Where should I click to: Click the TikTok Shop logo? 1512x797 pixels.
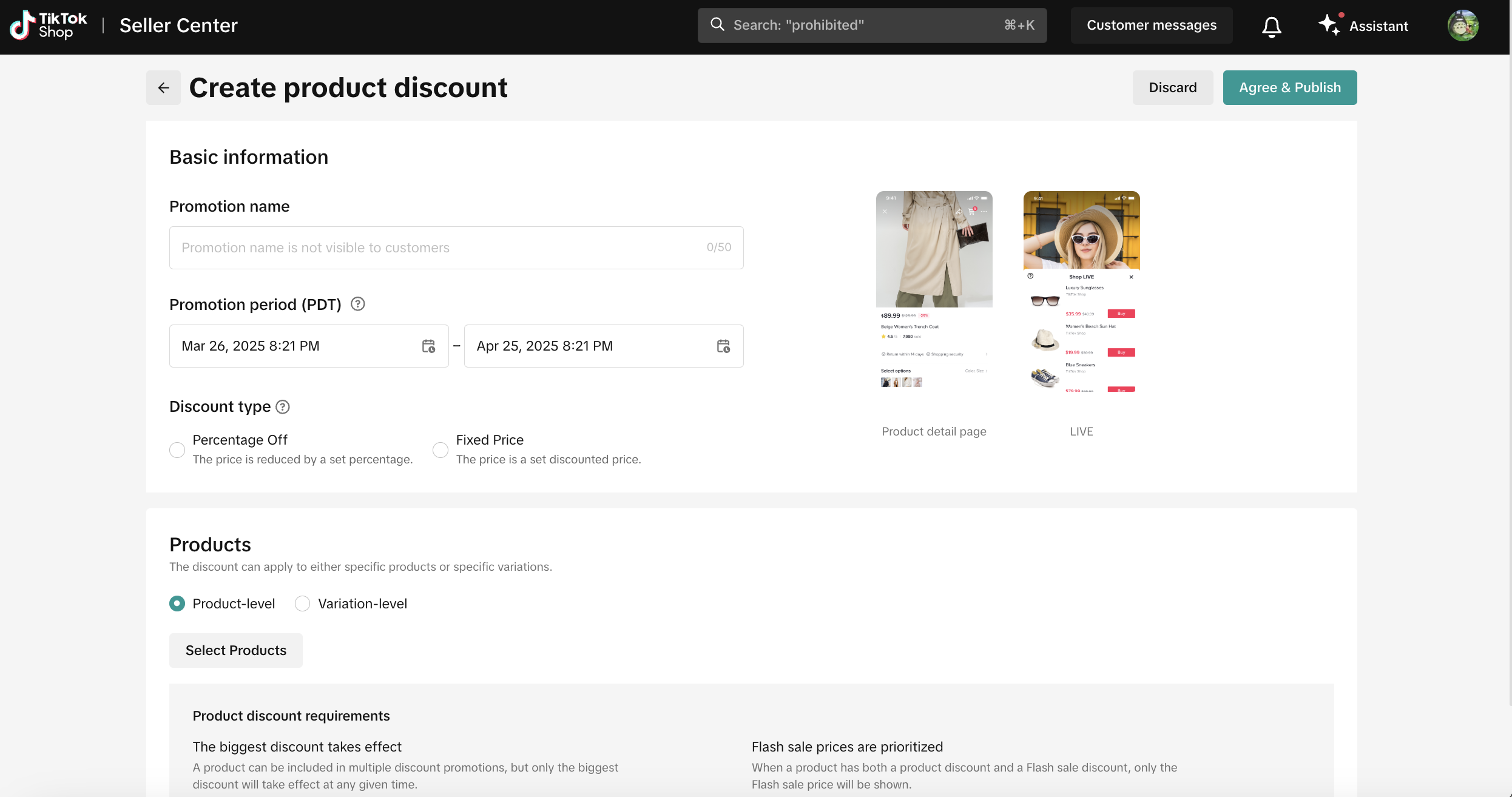[x=49, y=25]
